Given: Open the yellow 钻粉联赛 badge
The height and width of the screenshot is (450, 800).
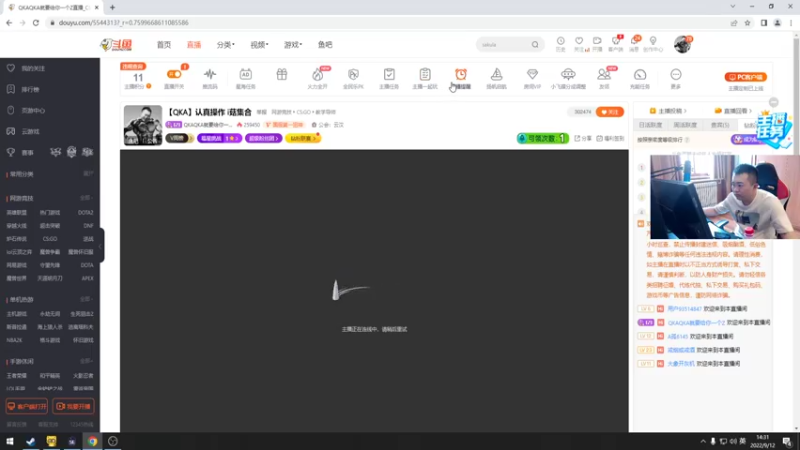Looking at the screenshot, I should 303,138.
